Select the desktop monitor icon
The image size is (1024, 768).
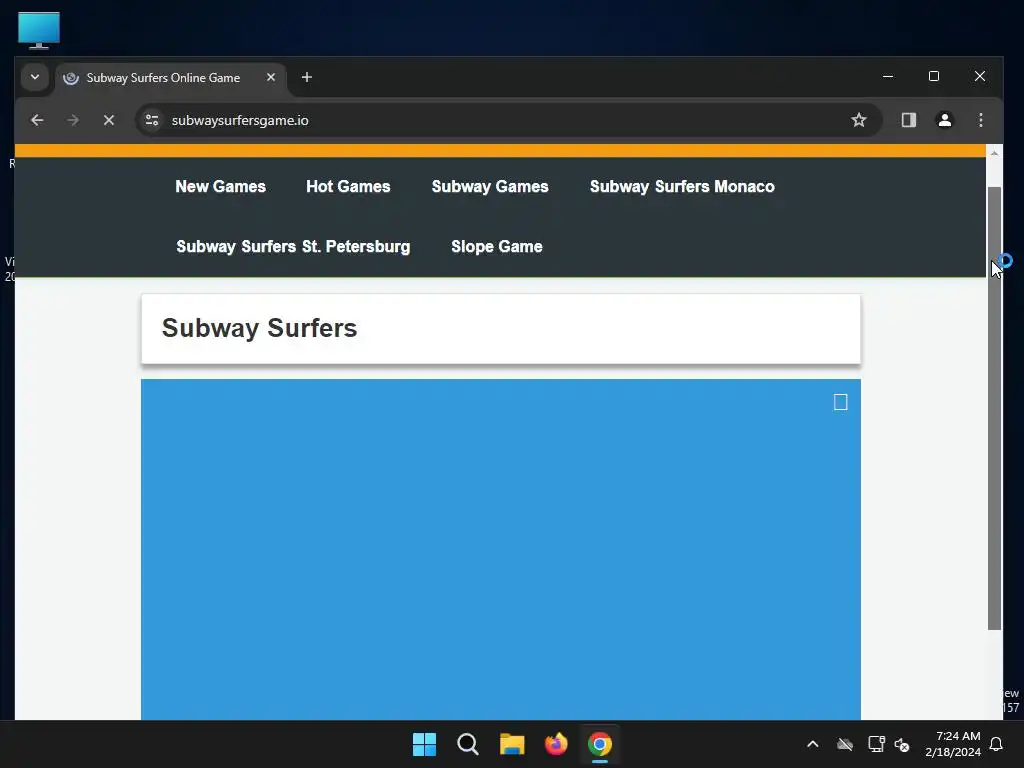pos(39,30)
